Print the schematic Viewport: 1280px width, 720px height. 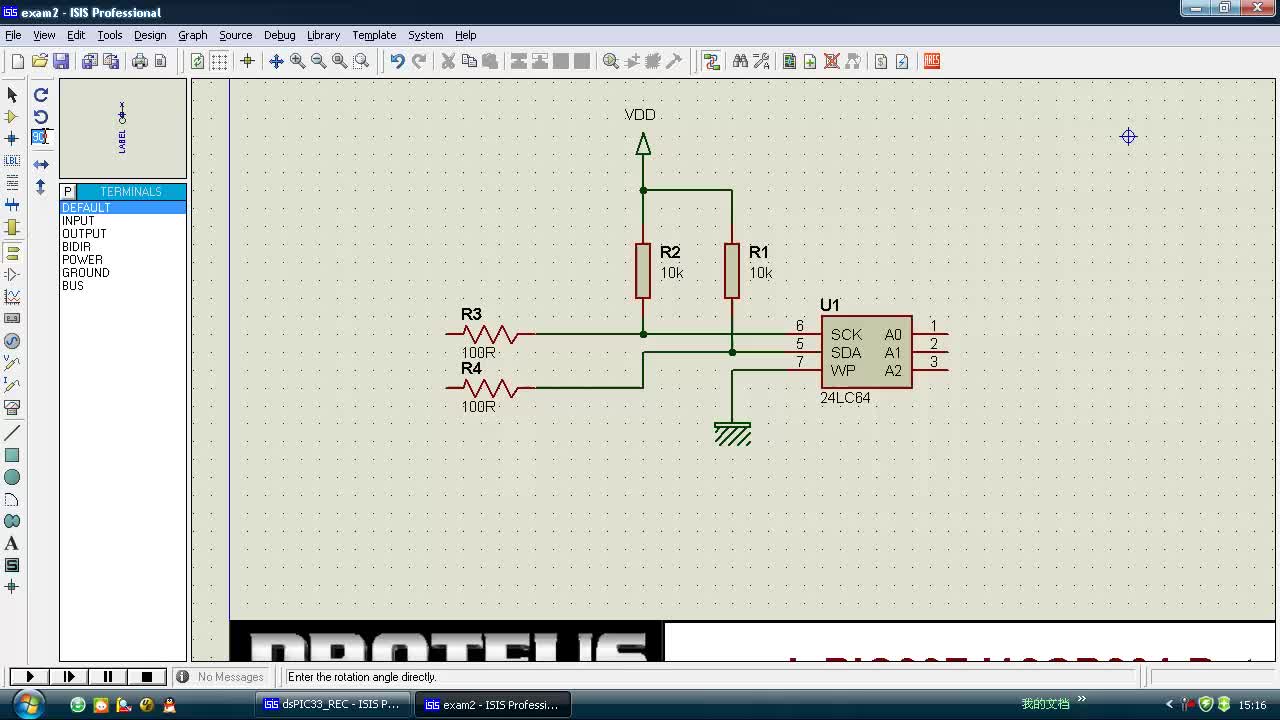[139, 61]
